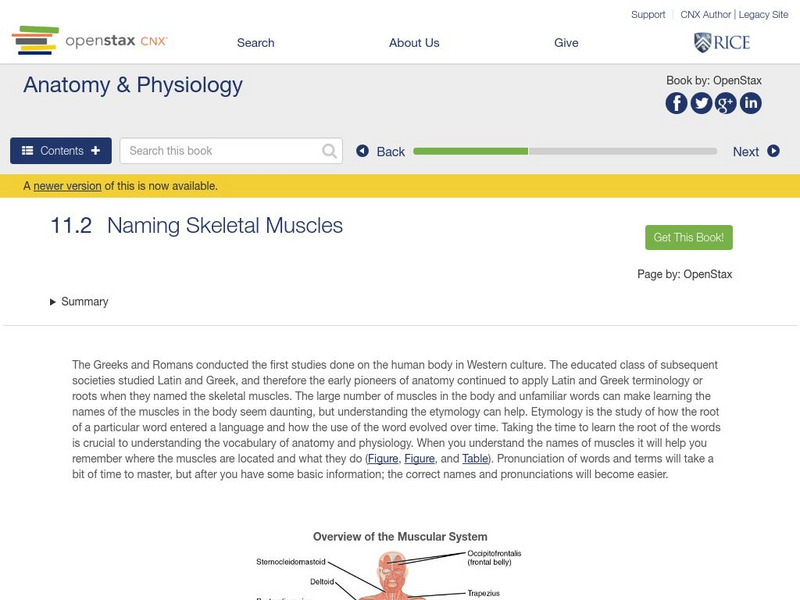Image resolution: width=800 pixels, height=600 pixels.
Task: Expand the Summary section
Action: click(79, 302)
